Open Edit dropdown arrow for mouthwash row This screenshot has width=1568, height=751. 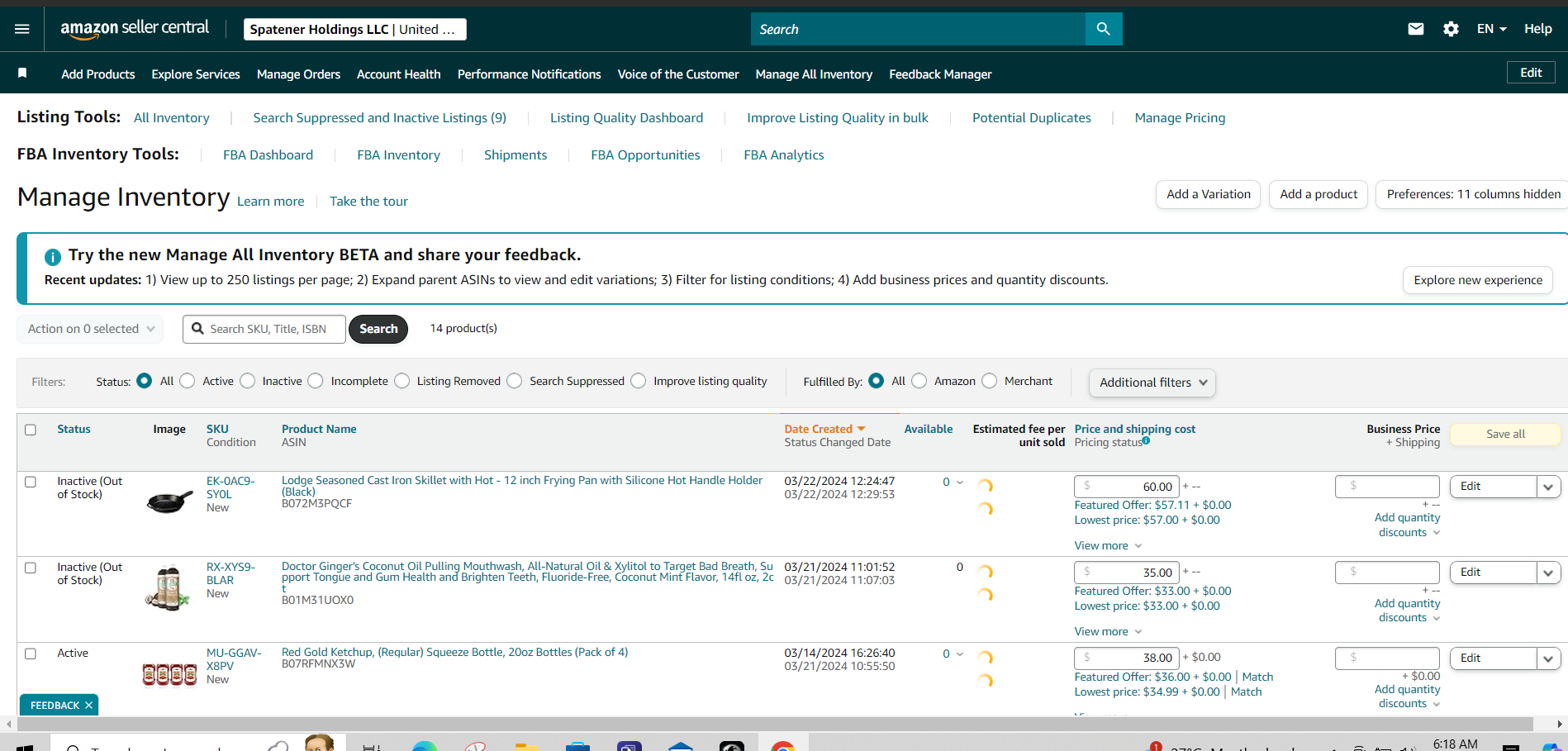[1548, 573]
